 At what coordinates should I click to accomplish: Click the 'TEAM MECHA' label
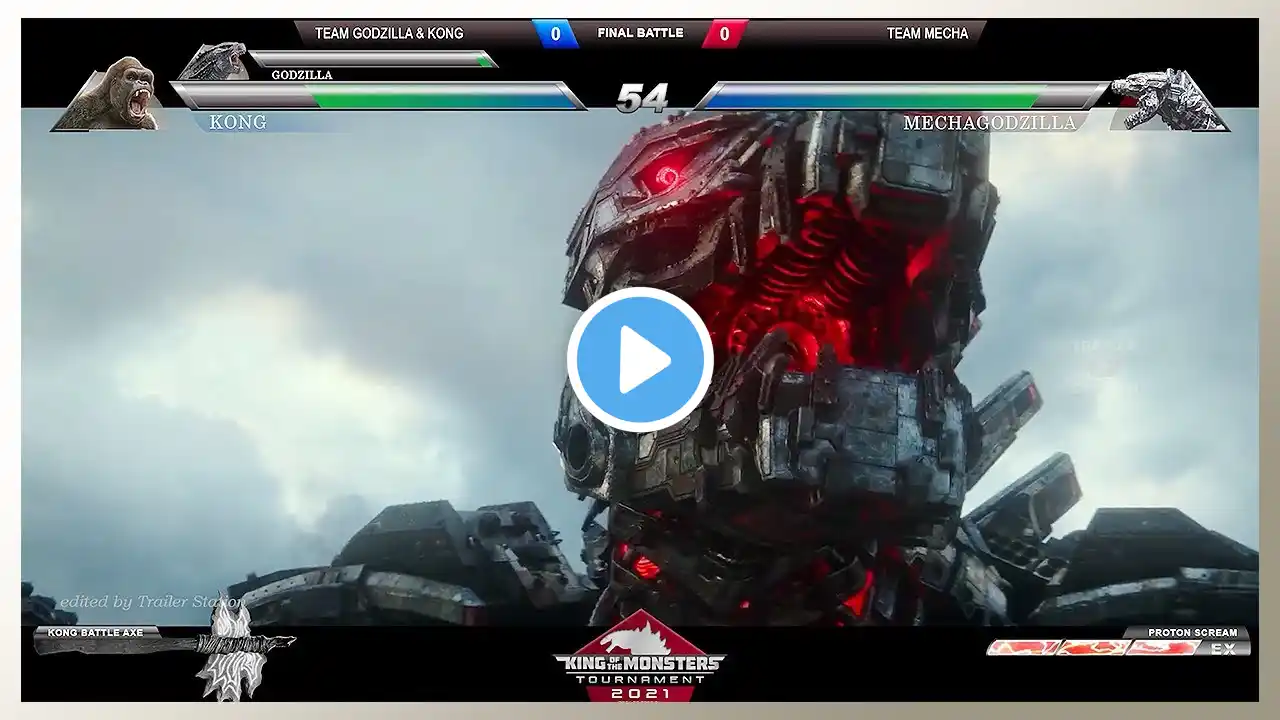click(927, 33)
